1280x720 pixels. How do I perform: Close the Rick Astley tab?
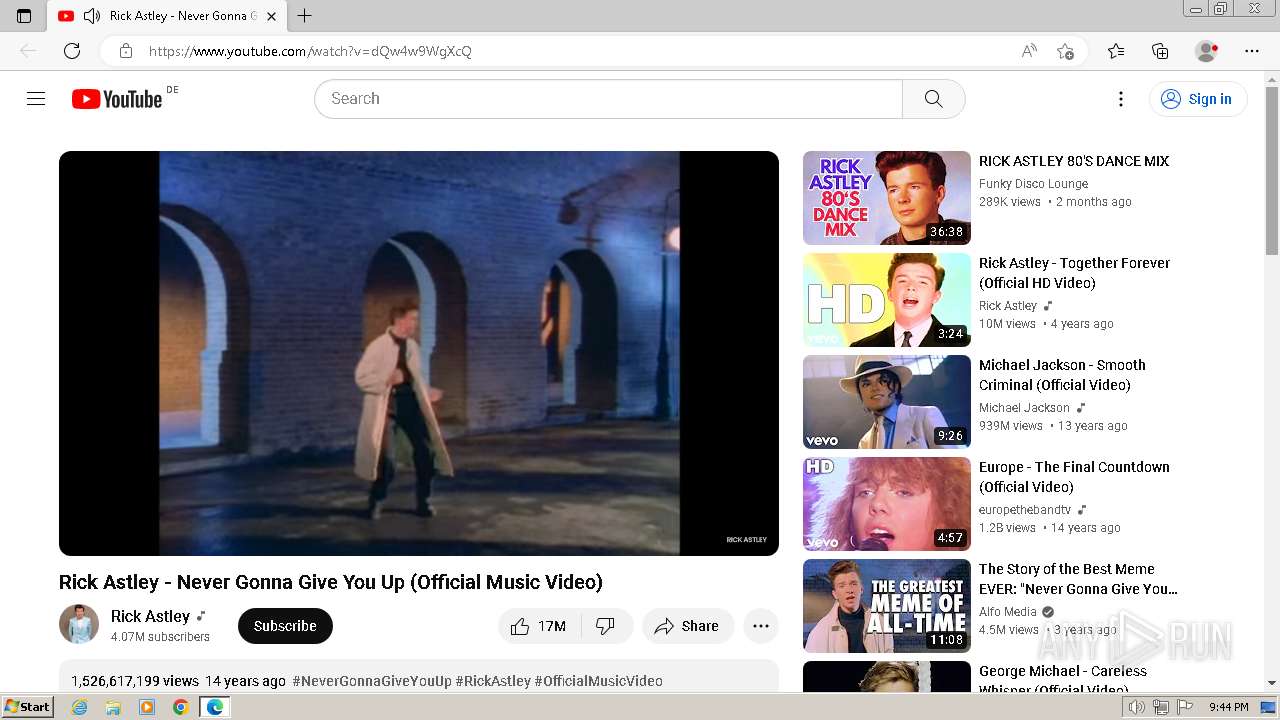click(x=271, y=16)
